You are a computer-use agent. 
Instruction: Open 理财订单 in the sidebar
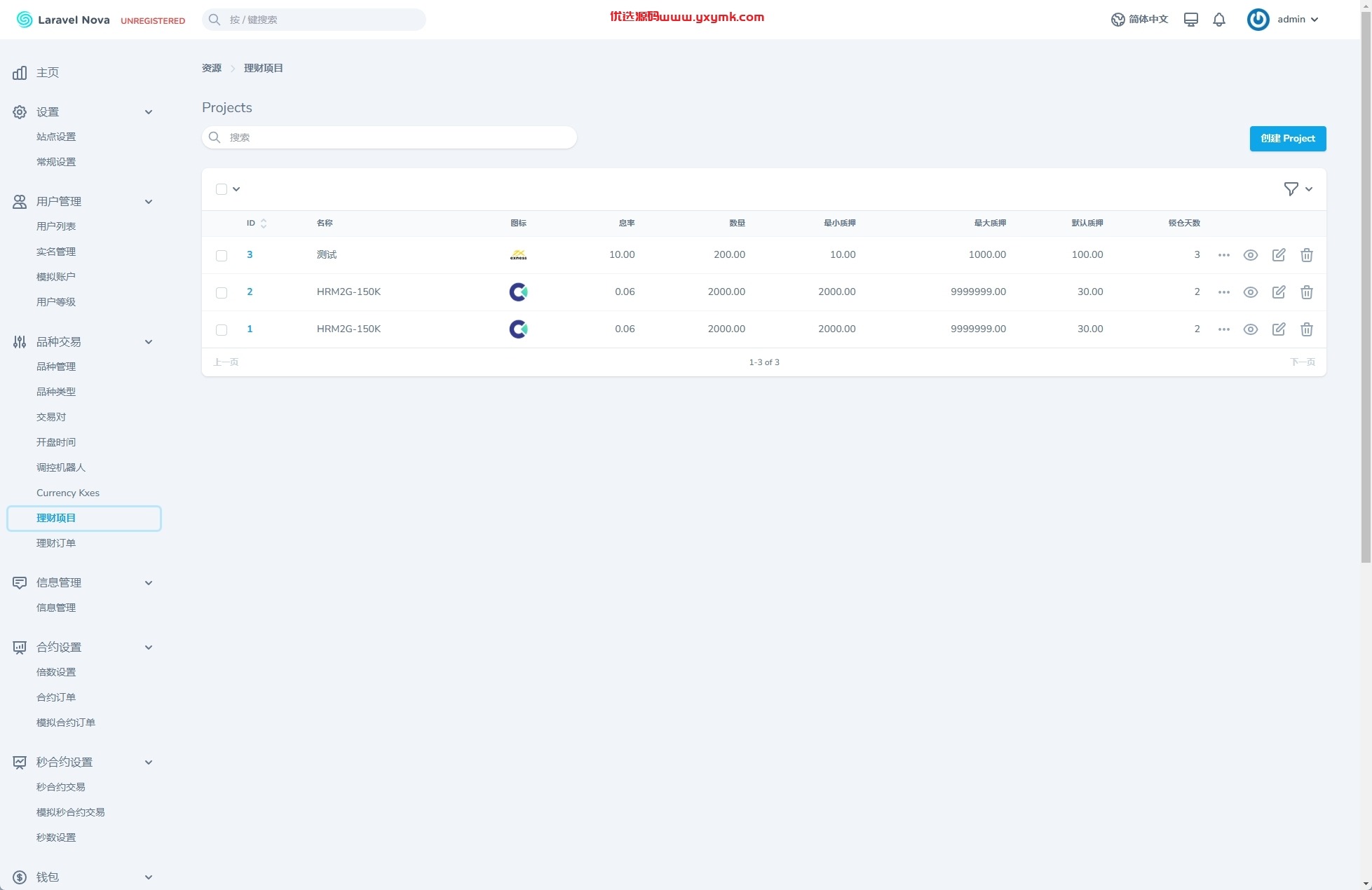[x=56, y=543]
